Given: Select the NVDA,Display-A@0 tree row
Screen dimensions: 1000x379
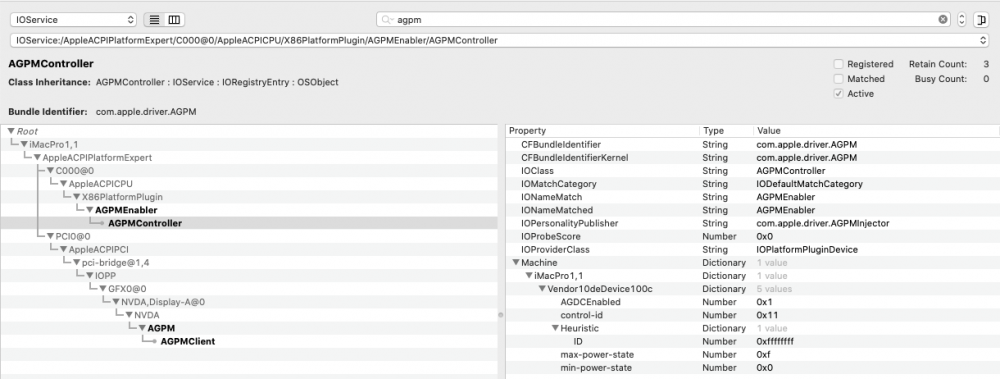Looking at the screenshot, I should tap(249, 302).
